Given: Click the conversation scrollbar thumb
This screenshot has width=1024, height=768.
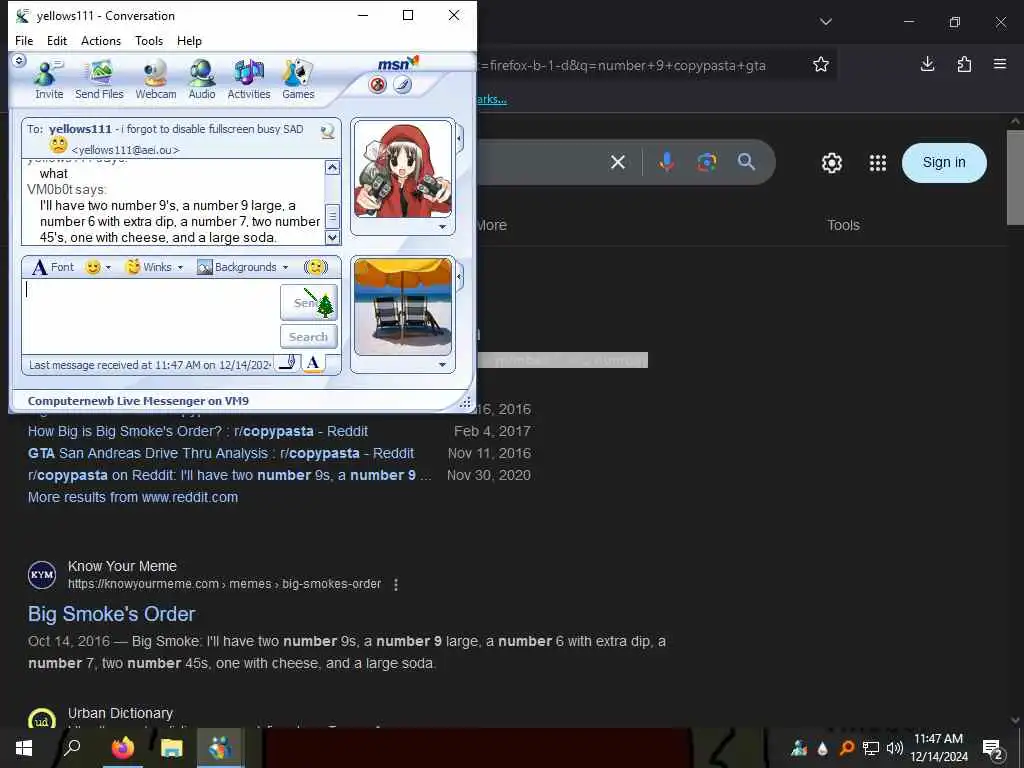Looking at the screenshot, I should point(332,216).
